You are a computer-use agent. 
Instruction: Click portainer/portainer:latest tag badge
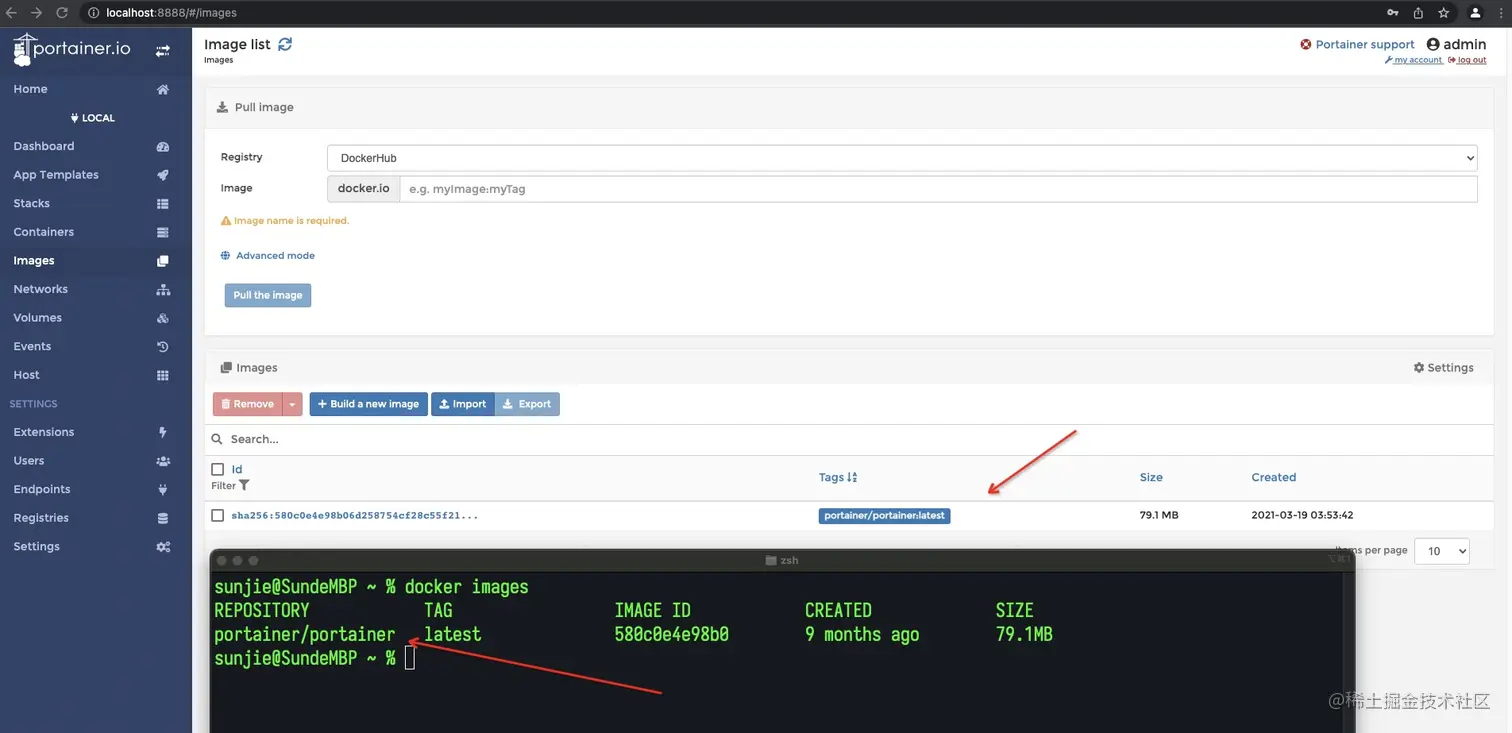pos(885,516)
